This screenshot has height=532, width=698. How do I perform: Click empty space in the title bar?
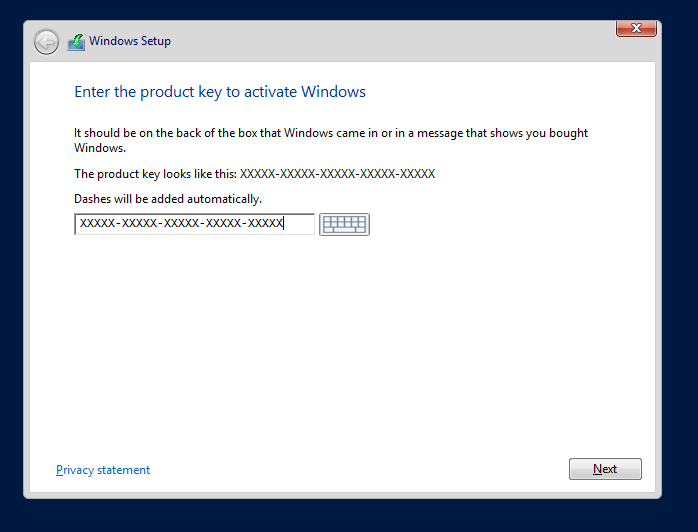tap(400, 41)
